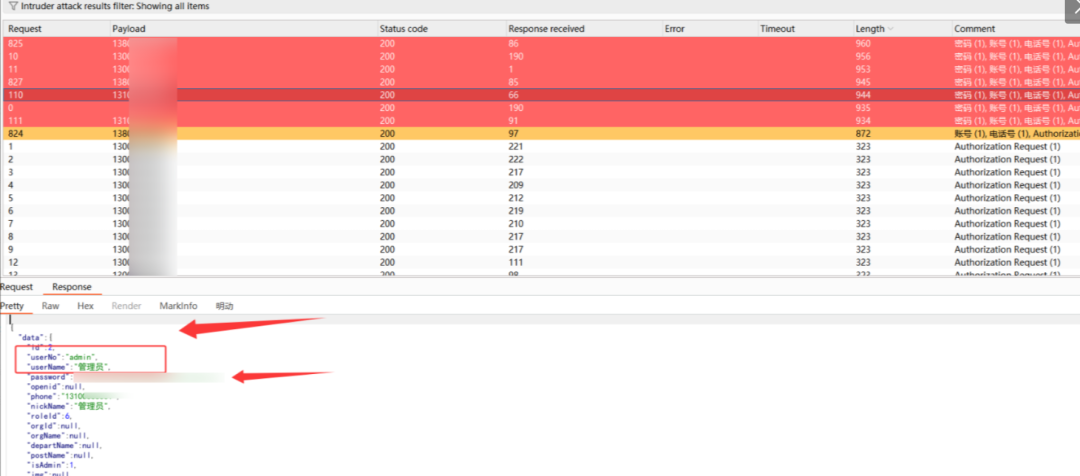This screenshot has height=476, width=1080.
Task: Click the response received value 97
Action: point(513,134)
